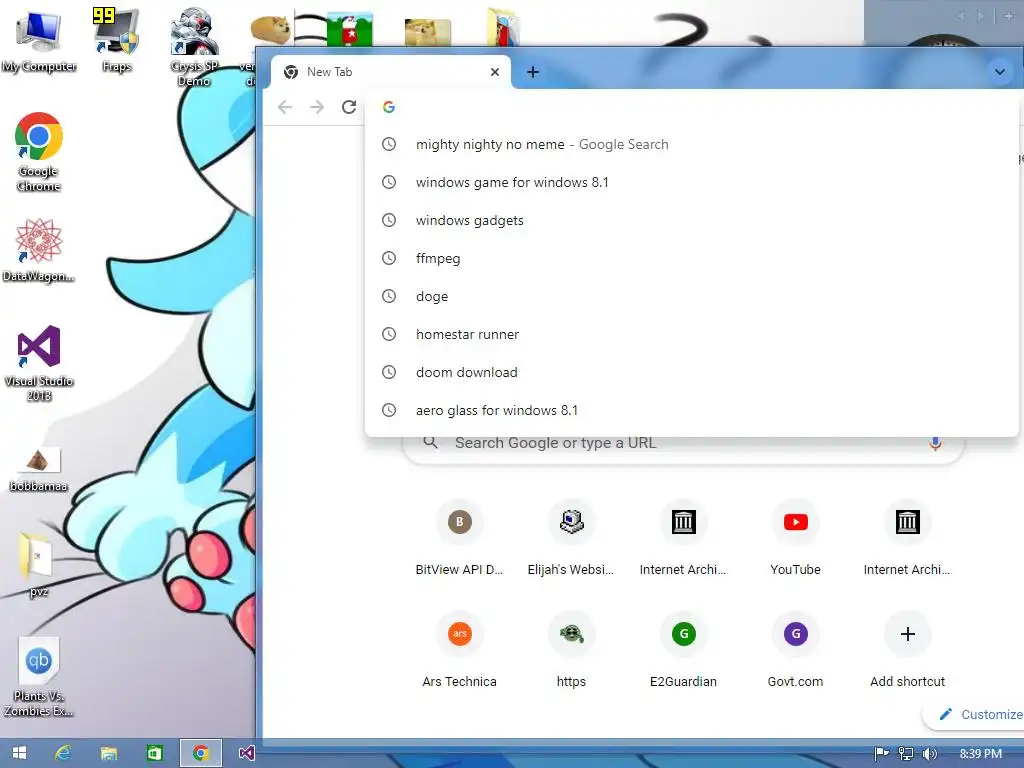Pick the 'doom download' suggestion

point(692,372)
